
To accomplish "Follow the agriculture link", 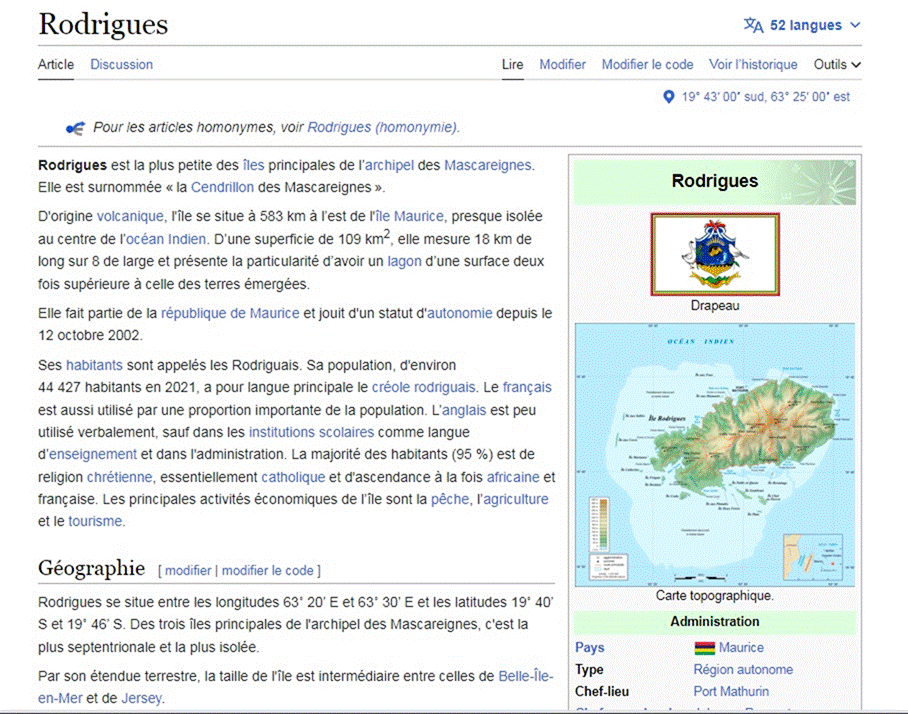I will point(516,499).
